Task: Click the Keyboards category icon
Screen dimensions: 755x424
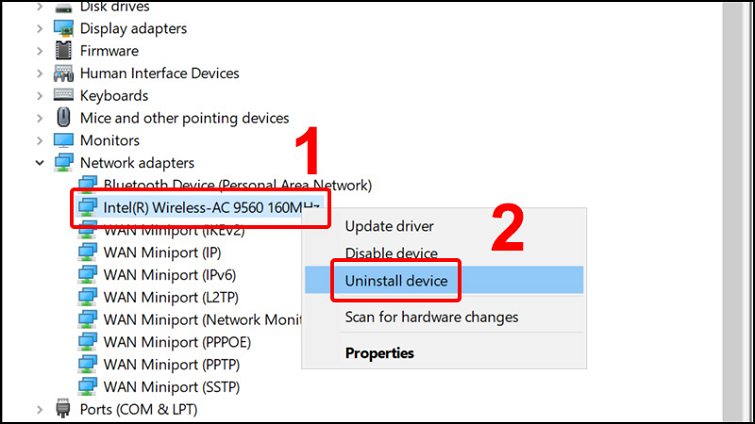Action: [x=63, y=96]
